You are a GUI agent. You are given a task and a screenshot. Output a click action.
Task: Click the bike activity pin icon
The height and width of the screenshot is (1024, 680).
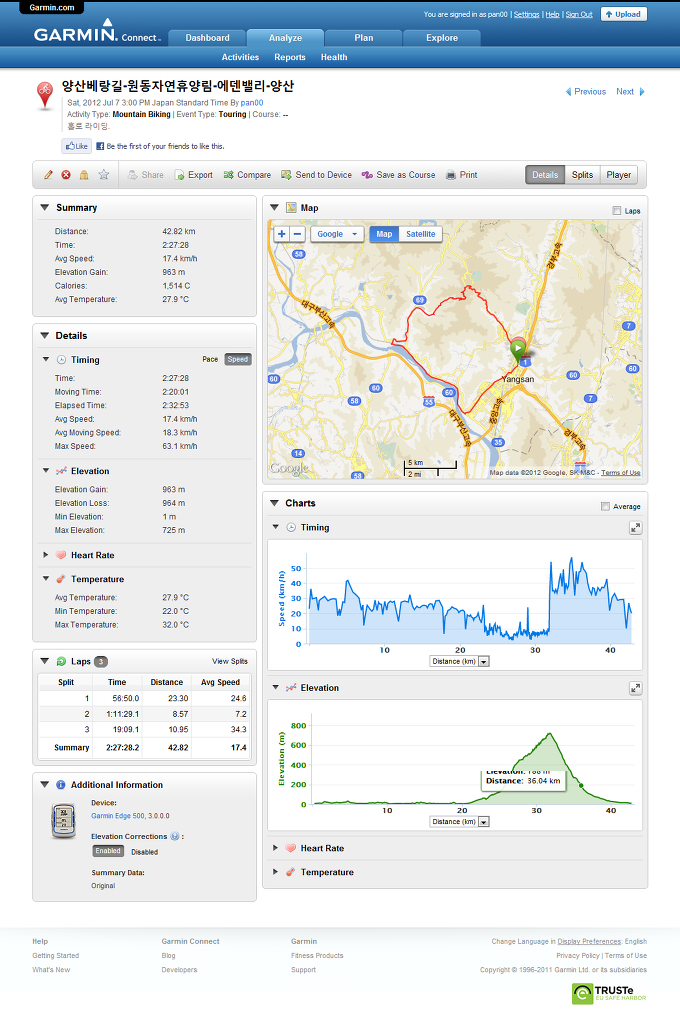pos(44,95)
